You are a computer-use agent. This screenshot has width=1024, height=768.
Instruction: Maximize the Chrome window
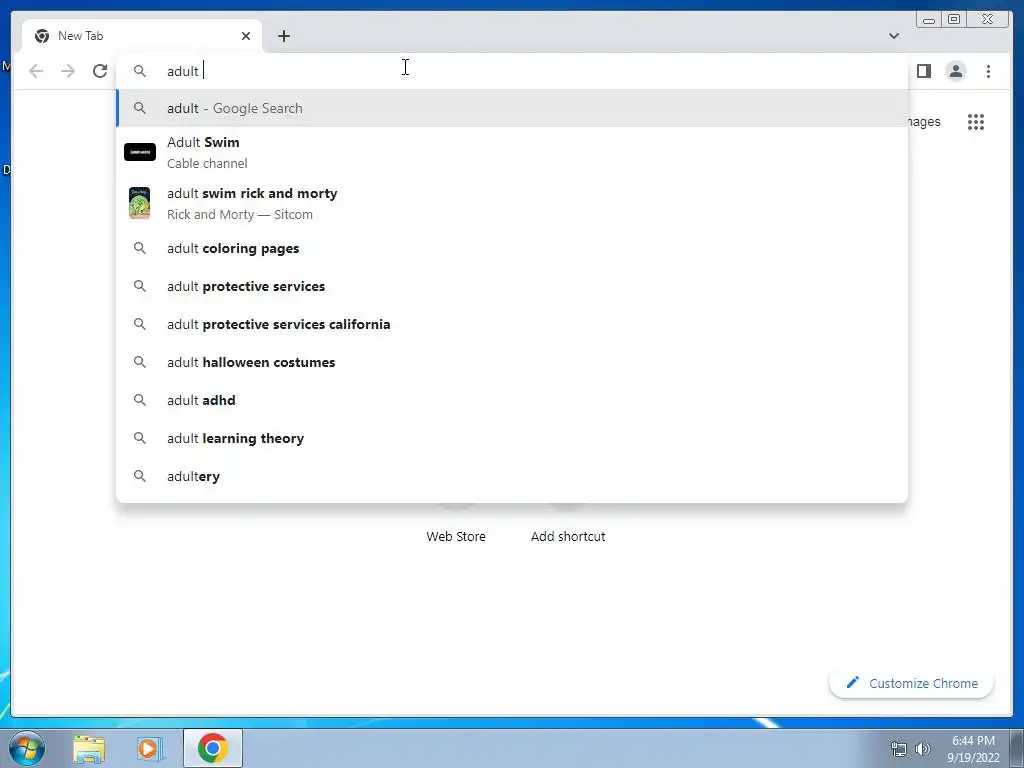coord(953,19)
